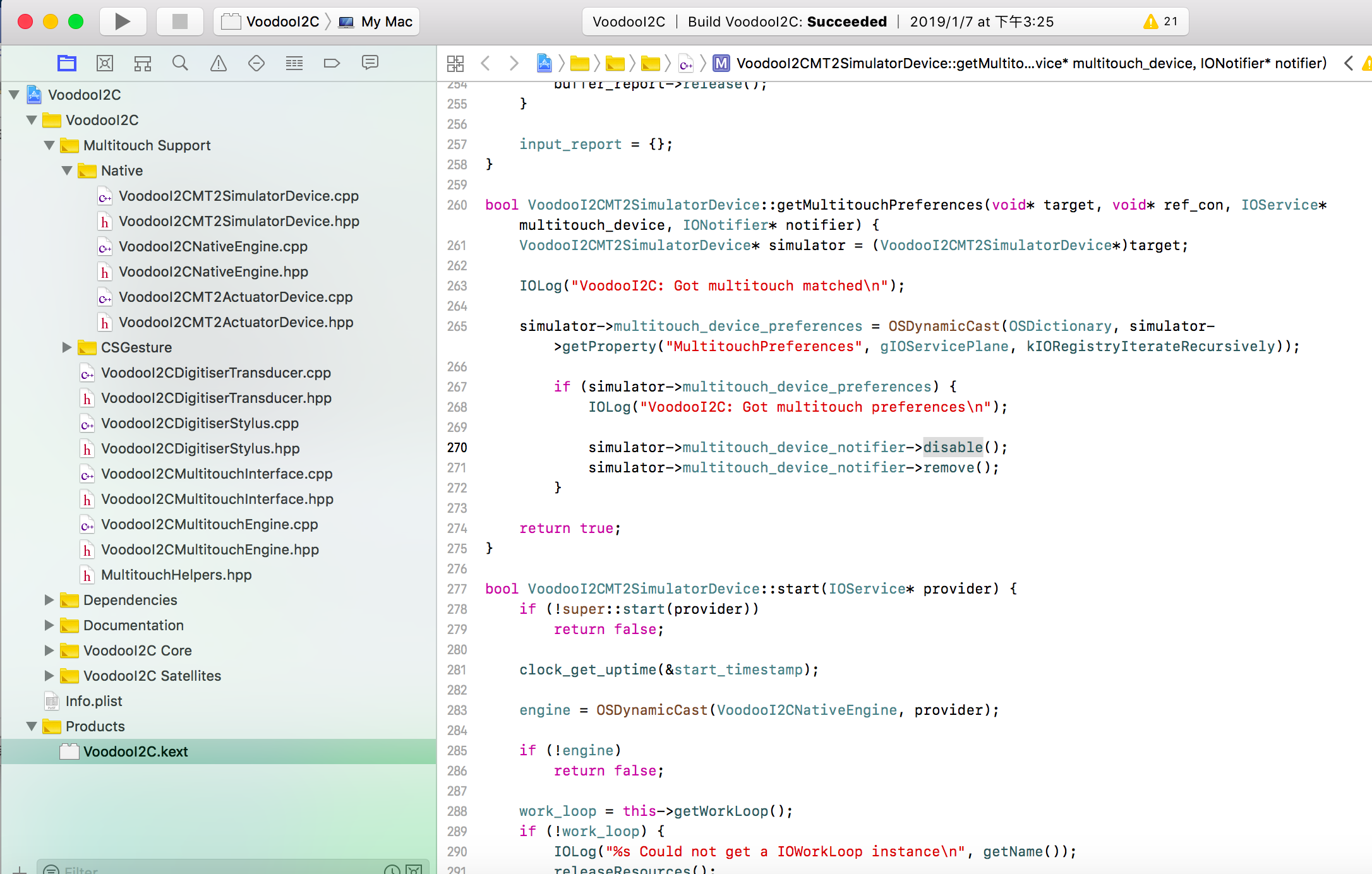Click line number 270 in the gutter
The height and width of the screenshot is (874, 1372).
(x=457, y=447)
